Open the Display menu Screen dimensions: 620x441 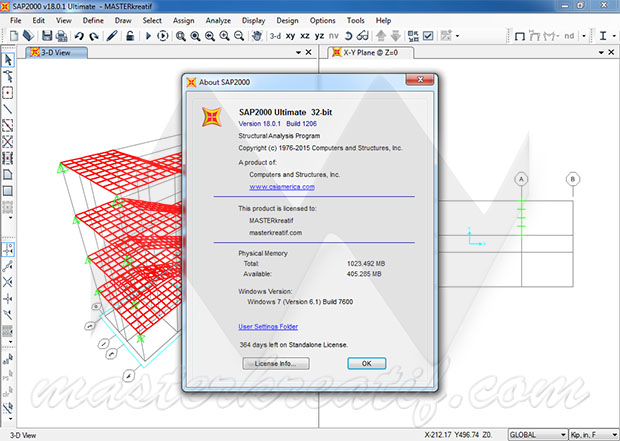point(253,21)
